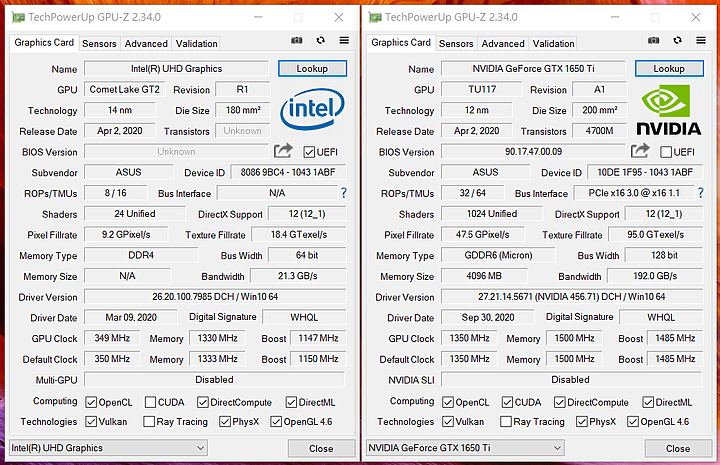Open hamburger menu in Intel GPU-Z window

(344, 40)
